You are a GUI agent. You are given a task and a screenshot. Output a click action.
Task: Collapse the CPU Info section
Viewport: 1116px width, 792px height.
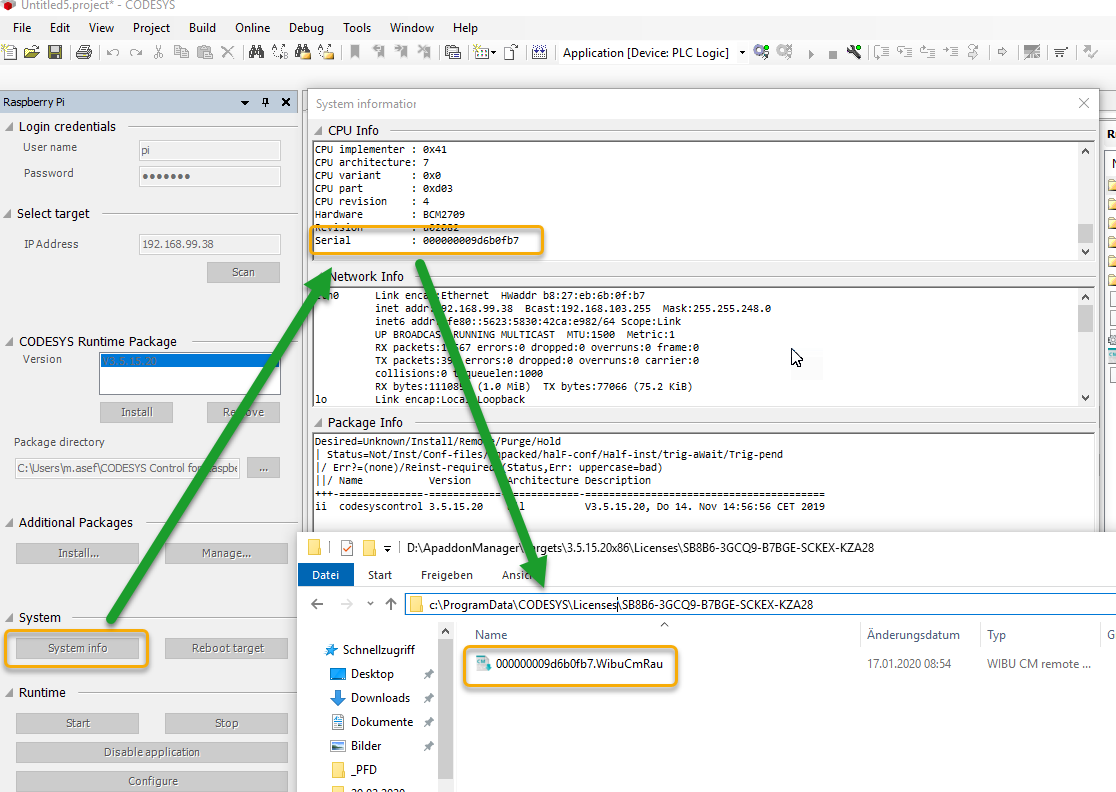point(318,131)
